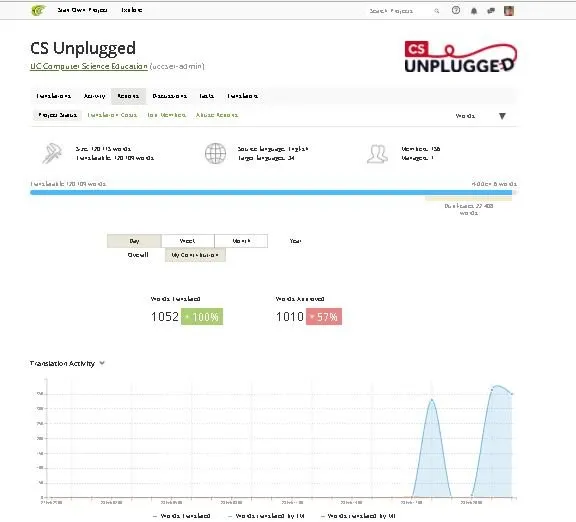The image size is (576, 522).
Task: Open the notifications bell
Action: coord(474,11)
